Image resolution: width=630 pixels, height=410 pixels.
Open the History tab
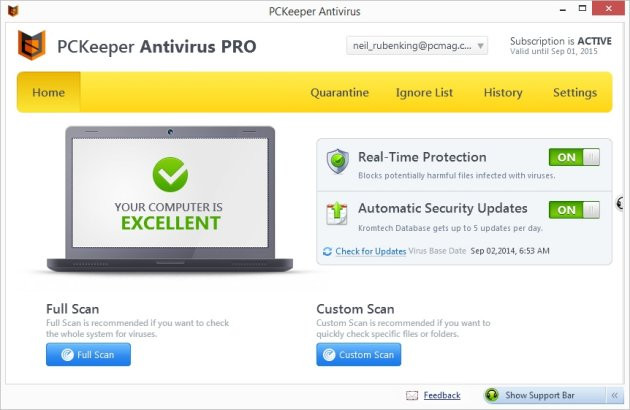click(503, 92)
